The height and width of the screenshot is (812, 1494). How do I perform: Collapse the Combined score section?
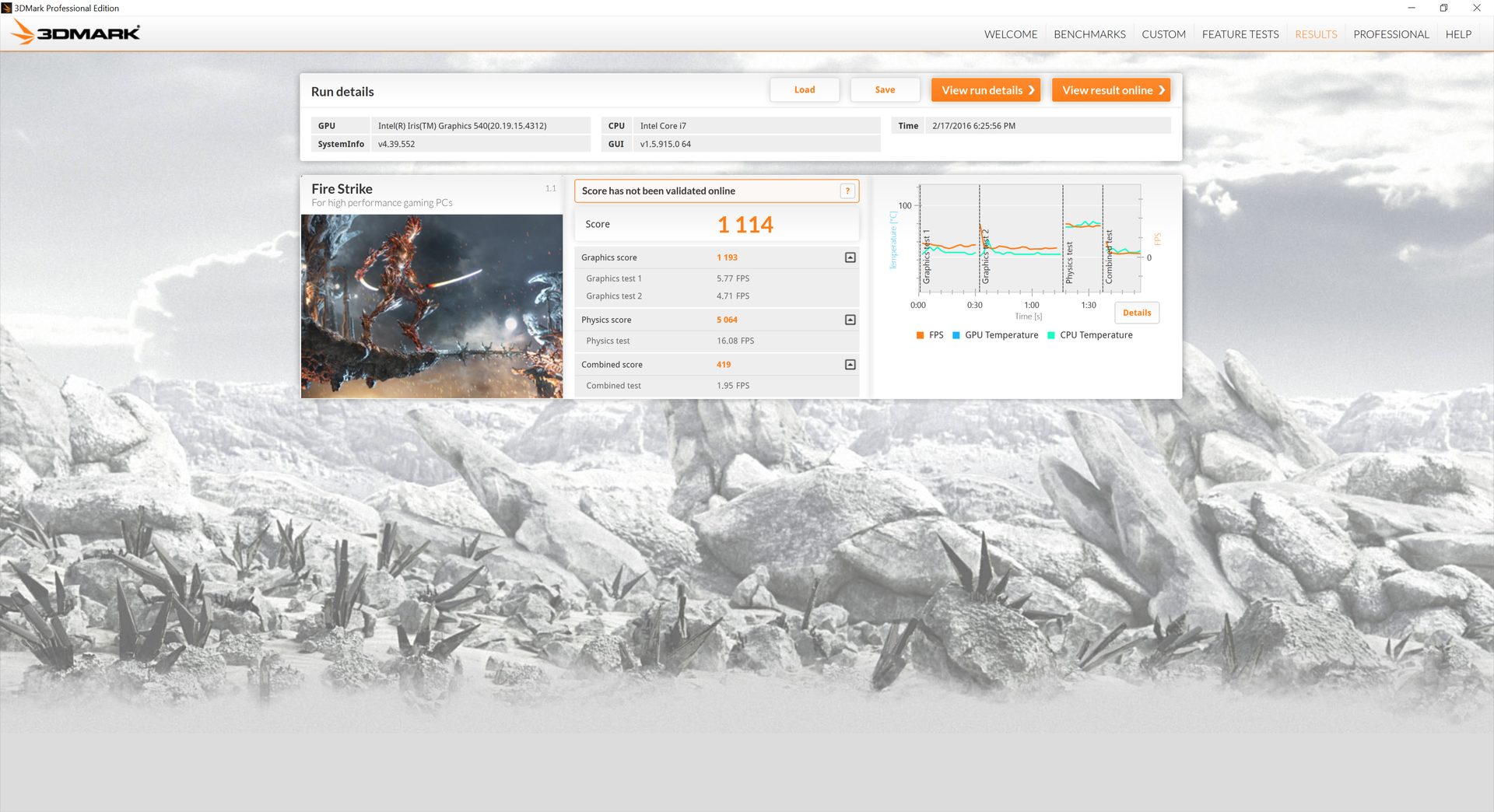pyautogui.click(x=850, y=365)
